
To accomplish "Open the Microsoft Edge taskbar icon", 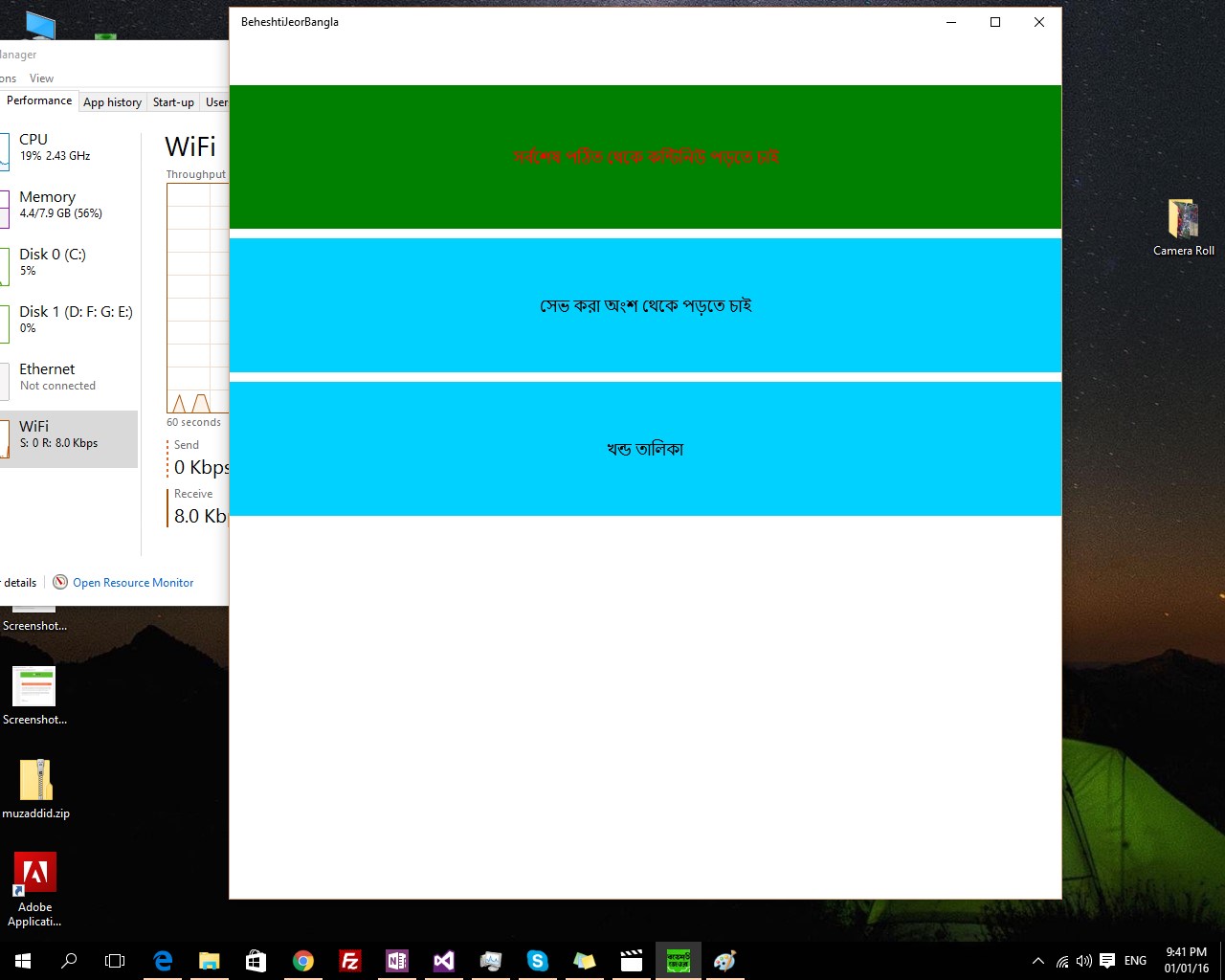I will [x=163, y=961].
